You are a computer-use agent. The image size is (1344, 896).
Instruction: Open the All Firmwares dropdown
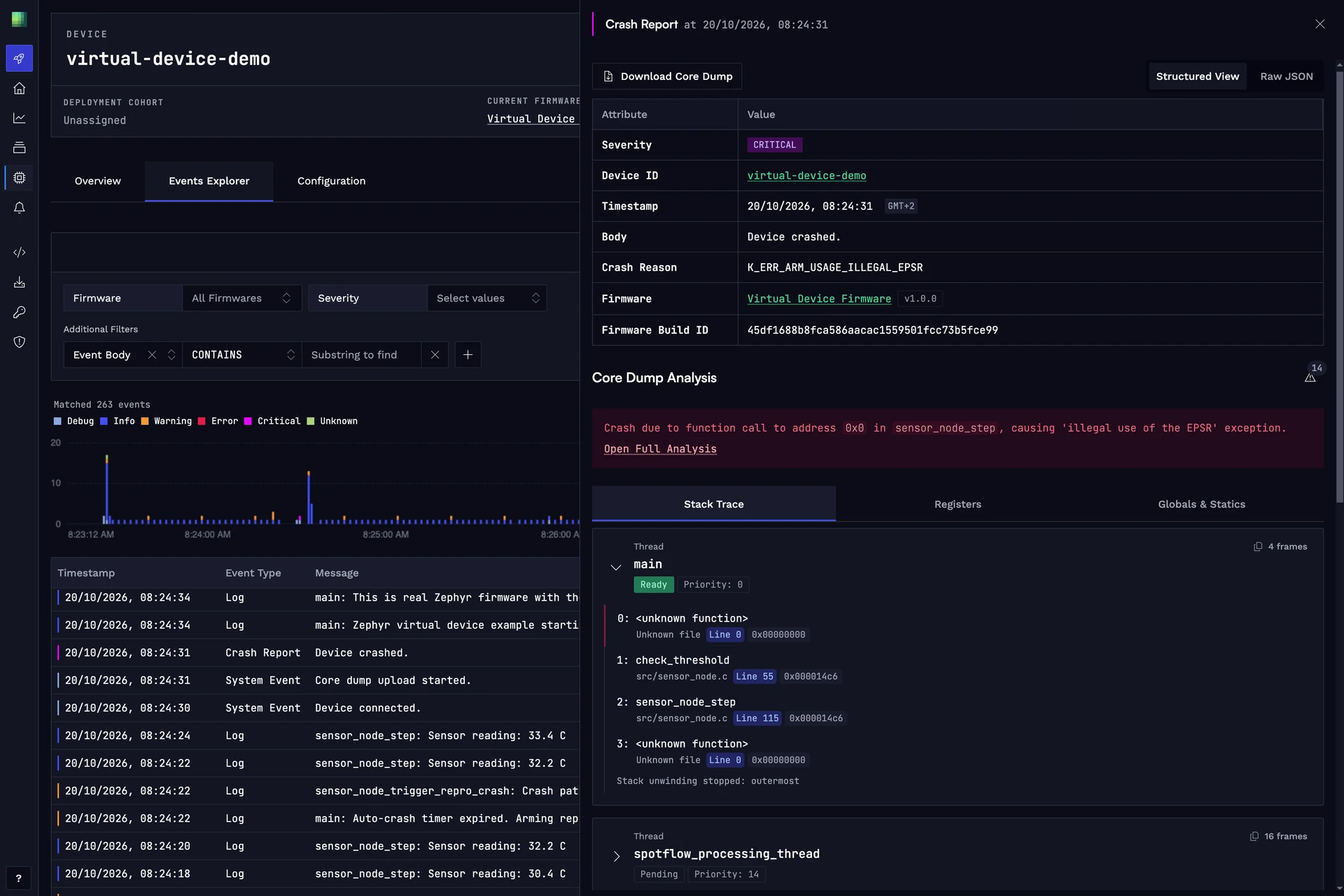click(241, 298)
